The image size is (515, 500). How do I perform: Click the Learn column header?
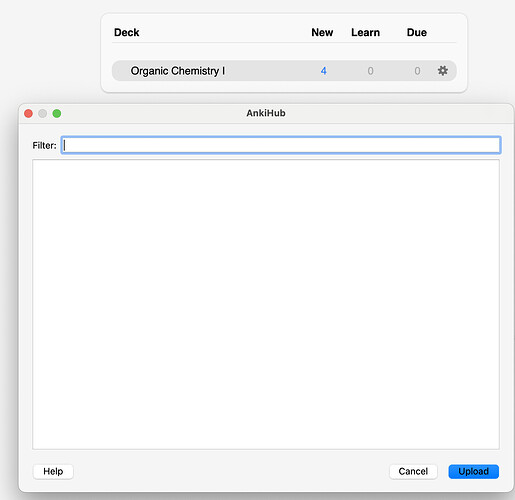pyautogui.click(x=365, y=32)
